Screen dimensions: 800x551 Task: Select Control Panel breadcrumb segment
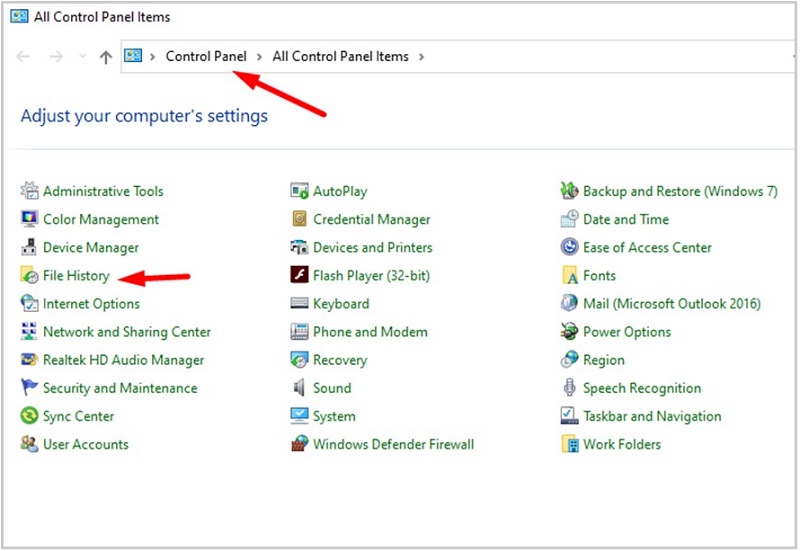click(206, 57)
